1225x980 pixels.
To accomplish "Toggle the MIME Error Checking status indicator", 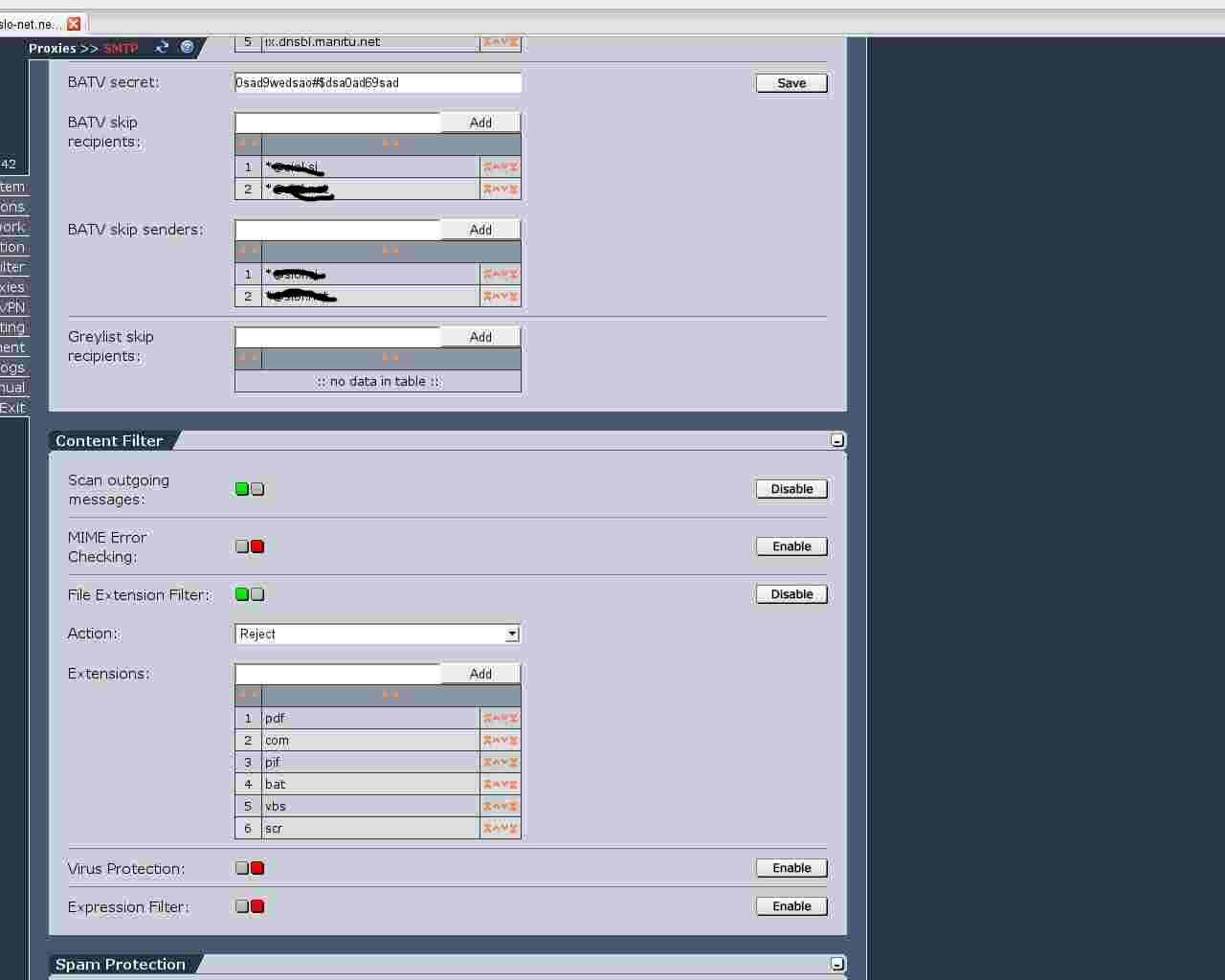I will coord(250,546).
